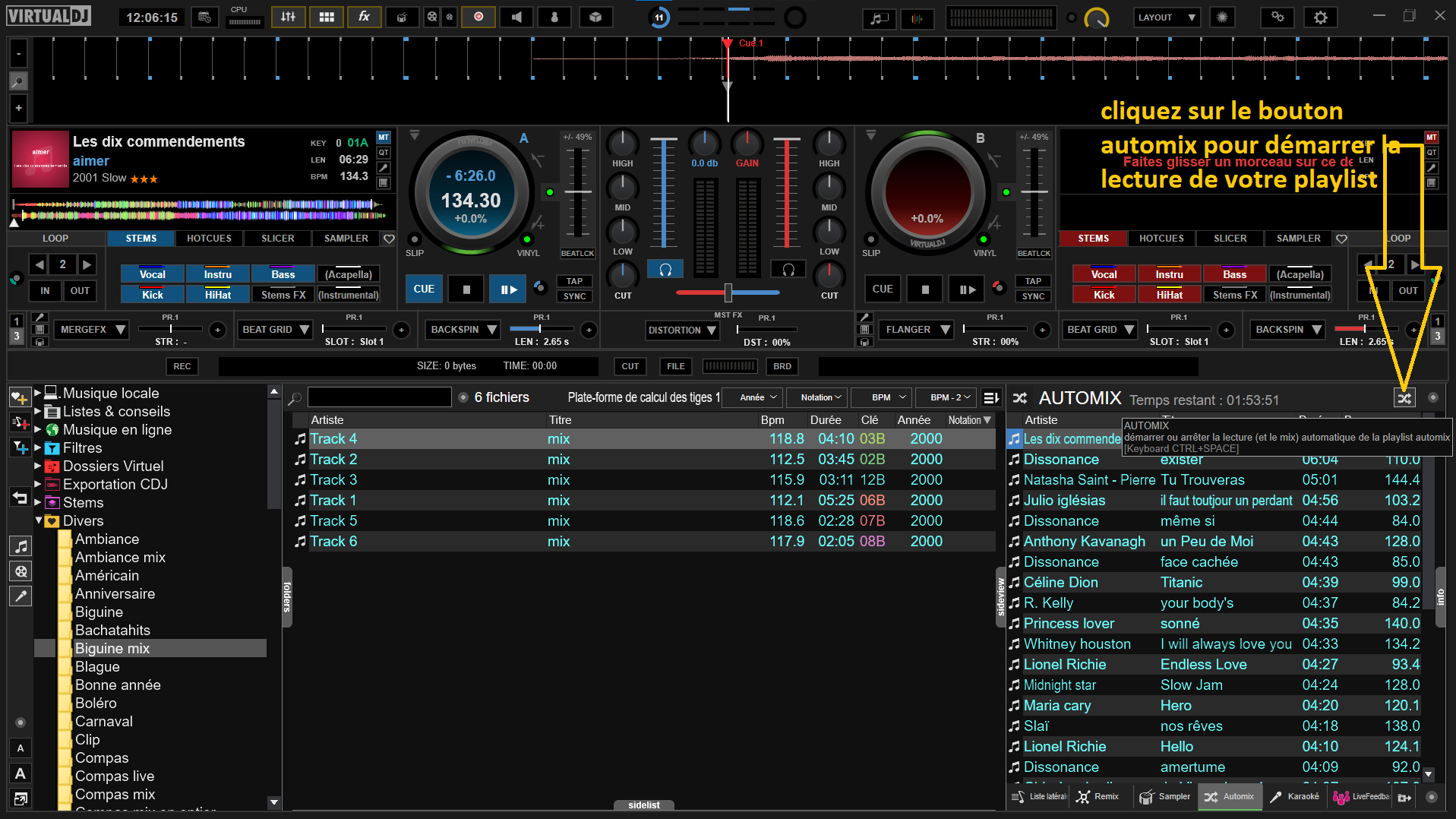Toggle deck A SYNC button
Image resolution: width=1456 pixels, height=819 pixels.
(574, 296)
